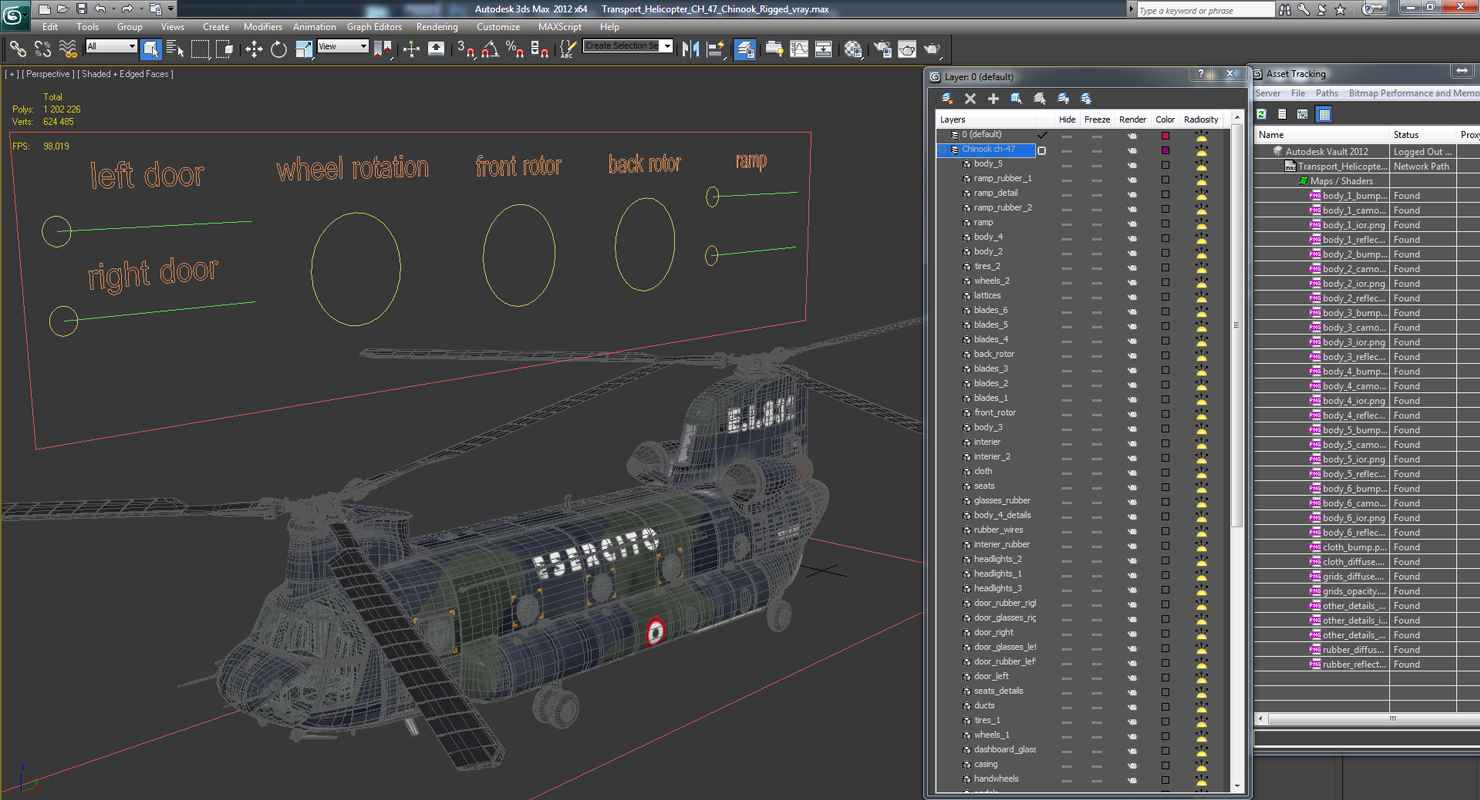The width and height of the screenshot is (1480, 800).
Task: Click the Status column header in Asset Tracking
Action: point(1424,135)
